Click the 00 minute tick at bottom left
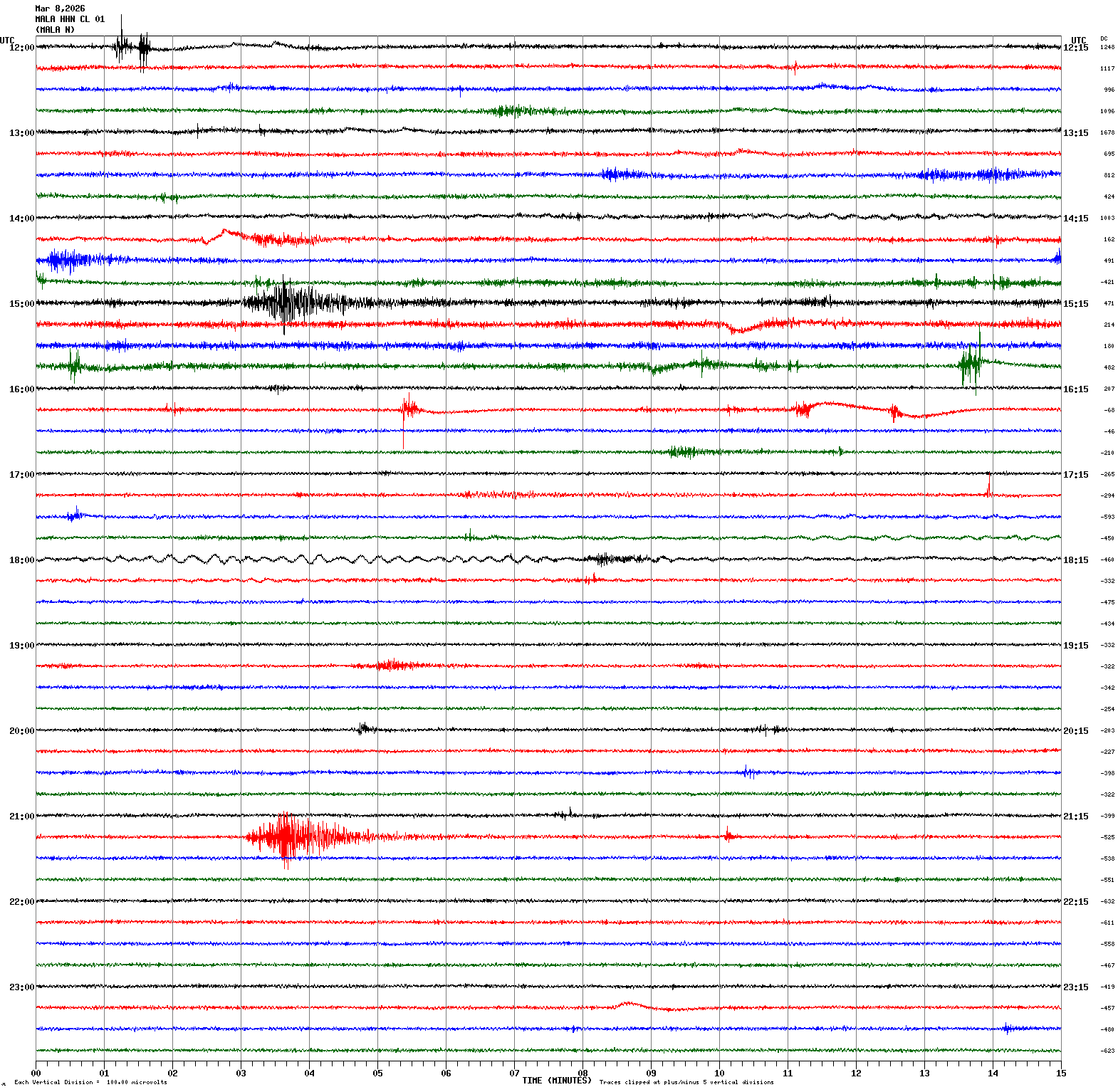 click(x=36, y=1073)
